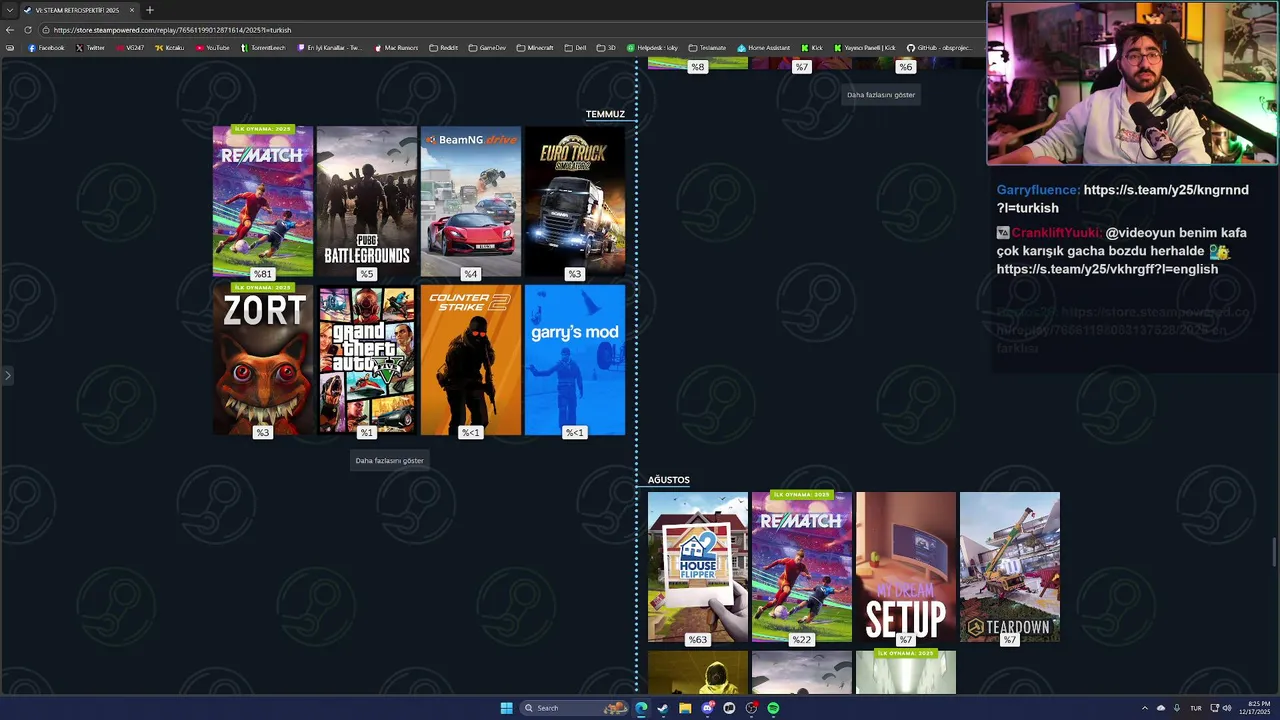This screenshot has height=720, width=1280.
Task: Open the Home Assistant bookmark
Action: coord(764,48)
